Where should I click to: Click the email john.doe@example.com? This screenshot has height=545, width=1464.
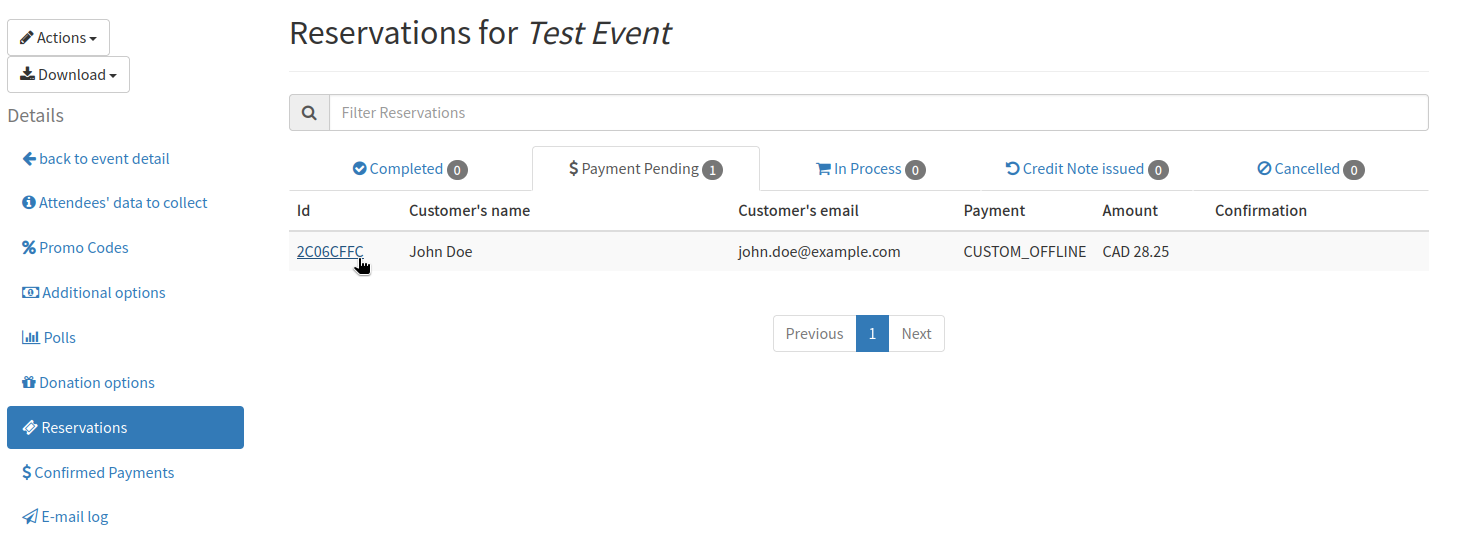click(819, 251)
